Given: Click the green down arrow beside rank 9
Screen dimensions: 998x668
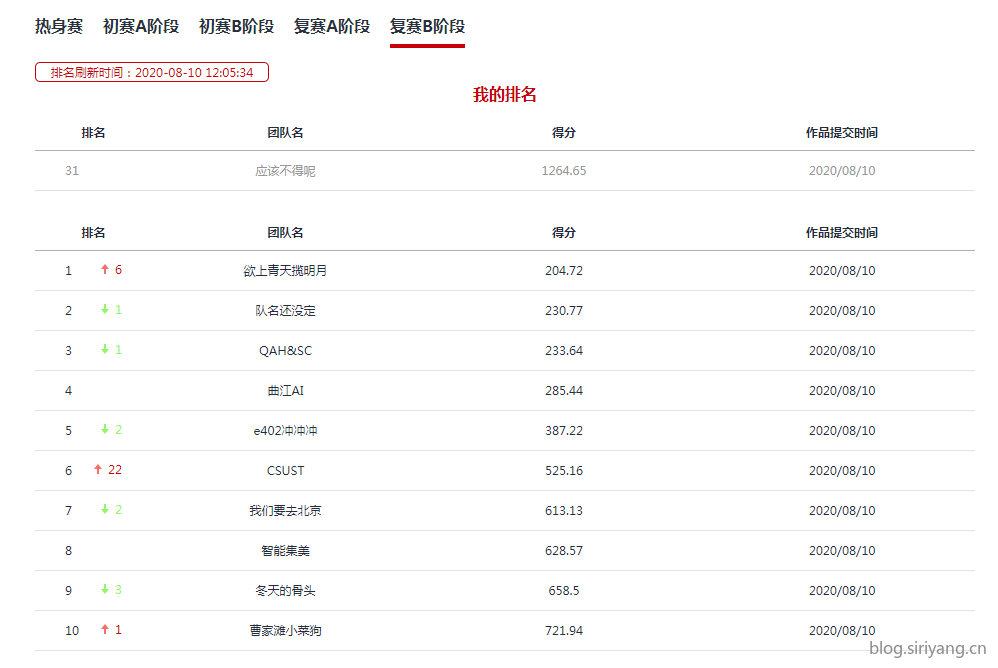Looking at the screenshot, I should point(105,590).
